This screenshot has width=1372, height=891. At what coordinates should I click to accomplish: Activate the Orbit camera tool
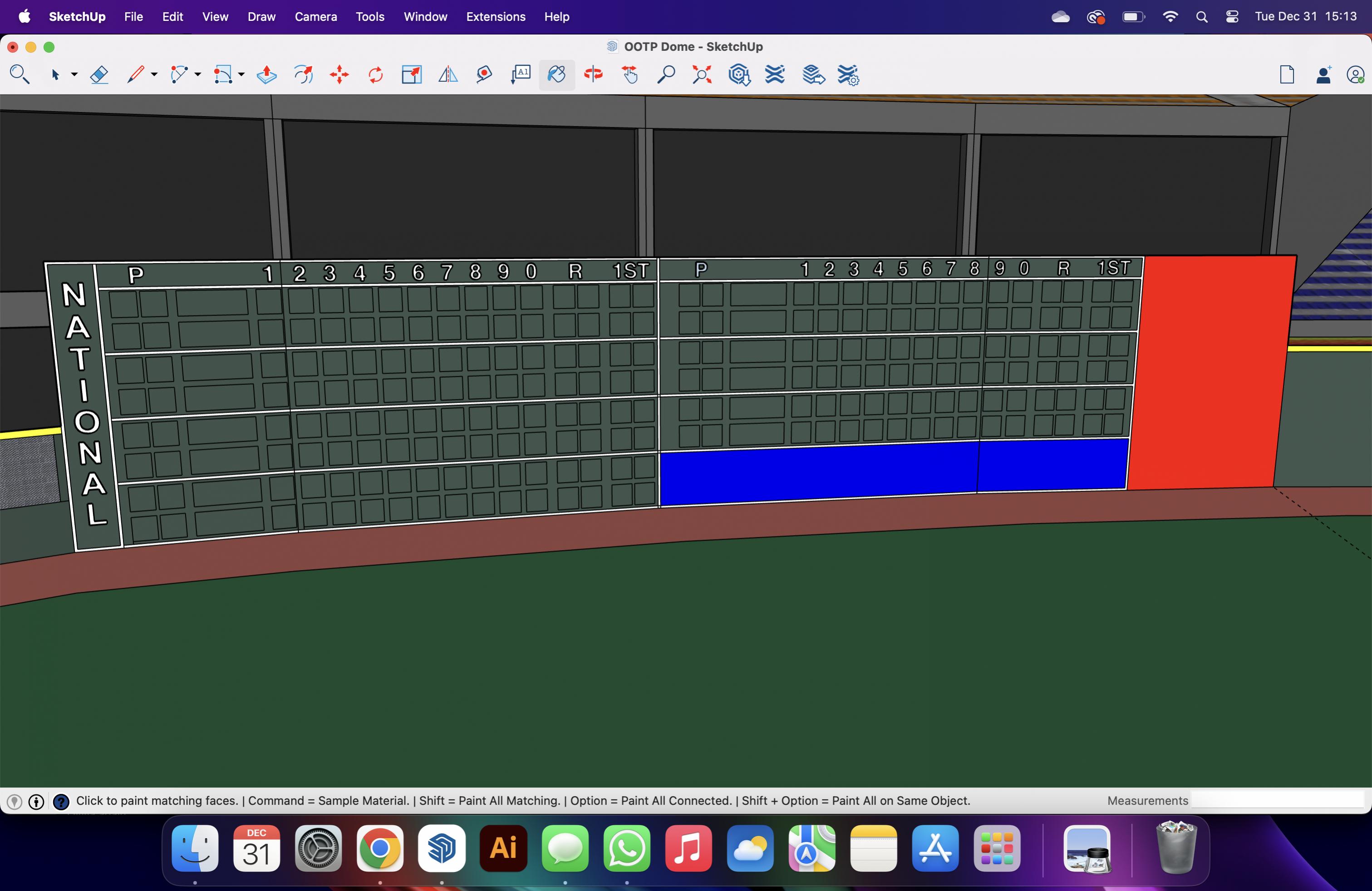pyautogui.click(x=593, y=75)
